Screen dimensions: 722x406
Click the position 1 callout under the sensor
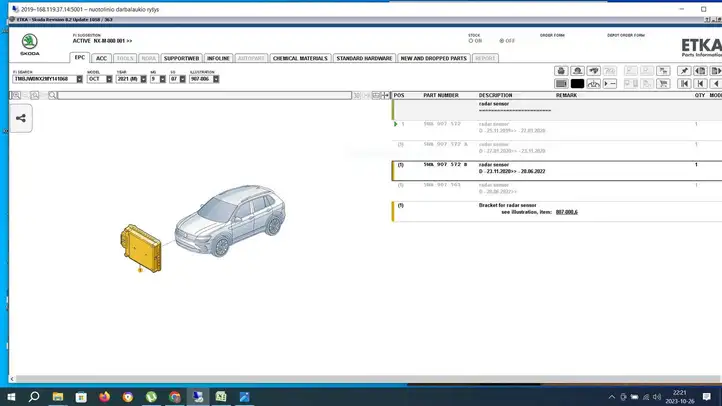pyautogui.click(x=140, y=270)
